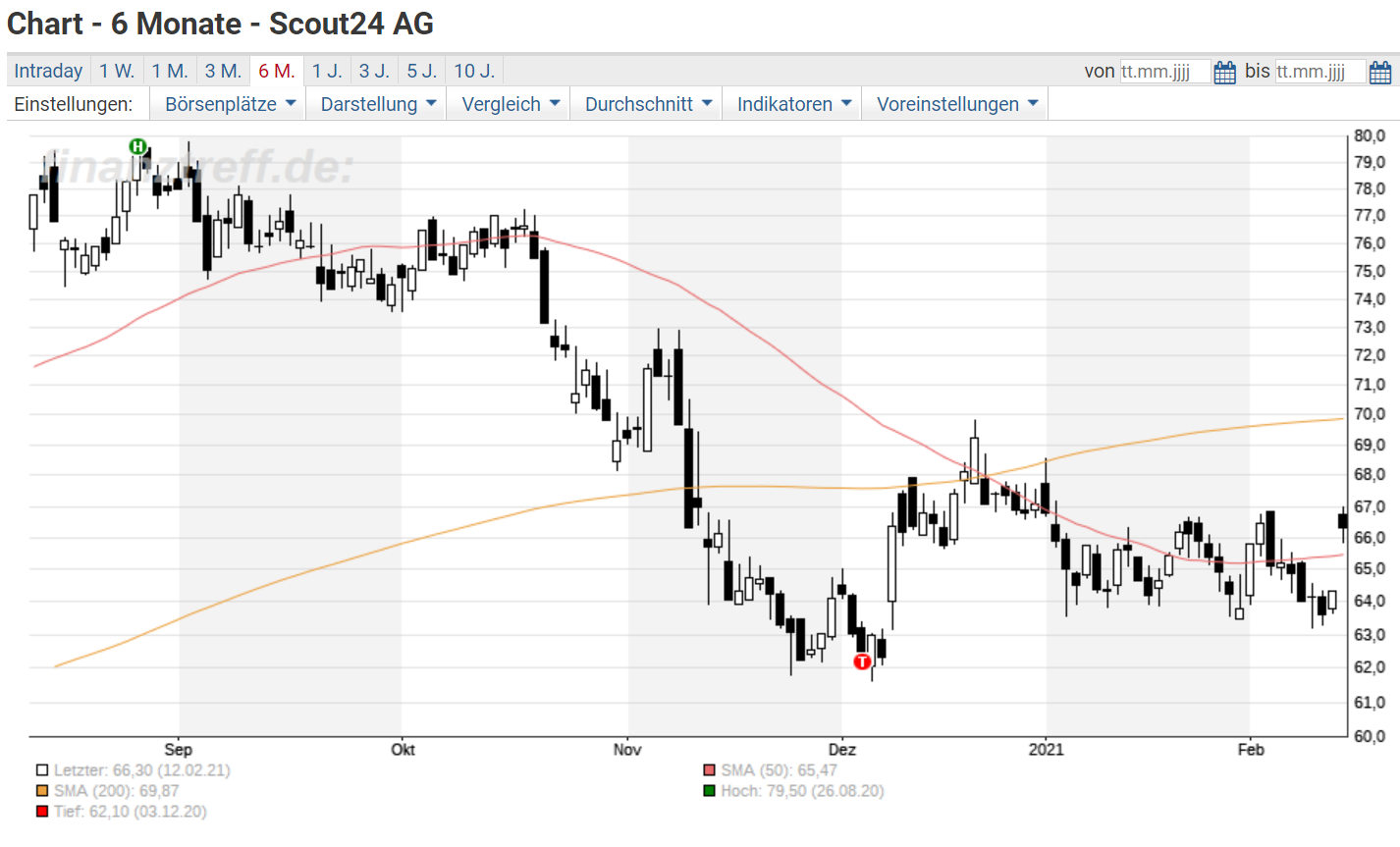Click the 'Einstellungen:' label
Image resolution: width=1400 pixels, height=847 pixels.
coord(74,104)
